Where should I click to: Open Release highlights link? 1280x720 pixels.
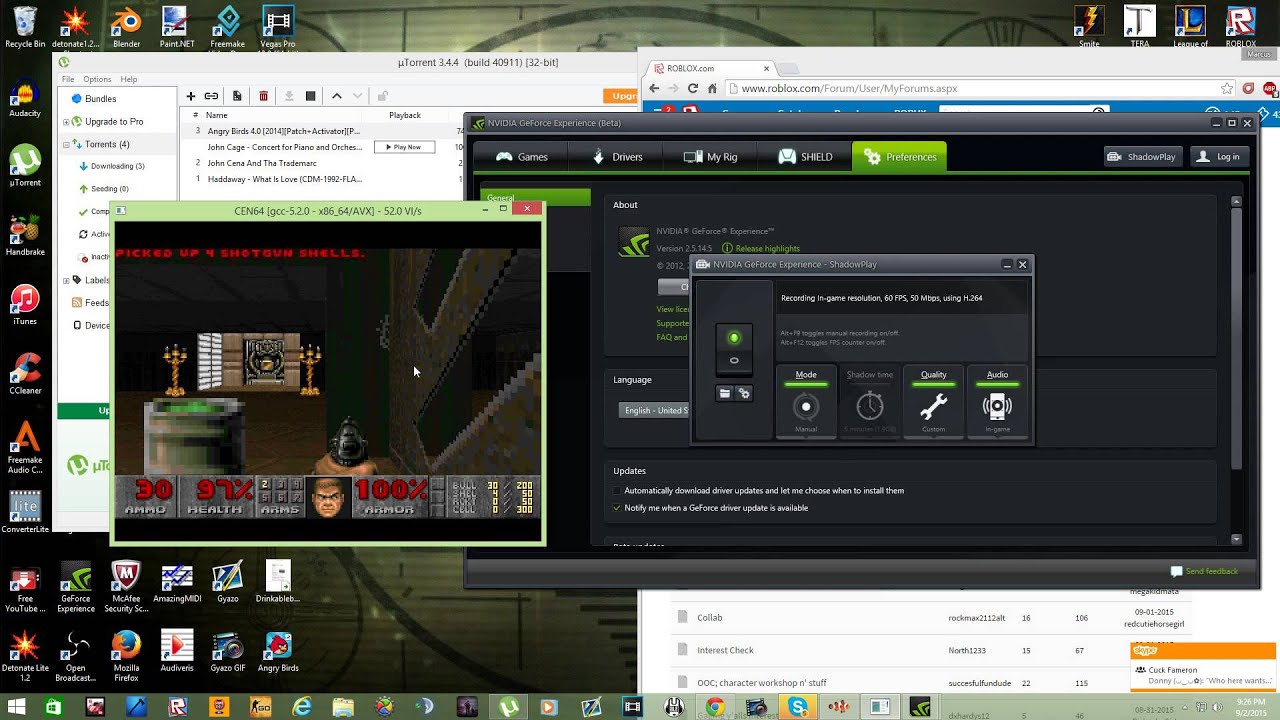767,248
